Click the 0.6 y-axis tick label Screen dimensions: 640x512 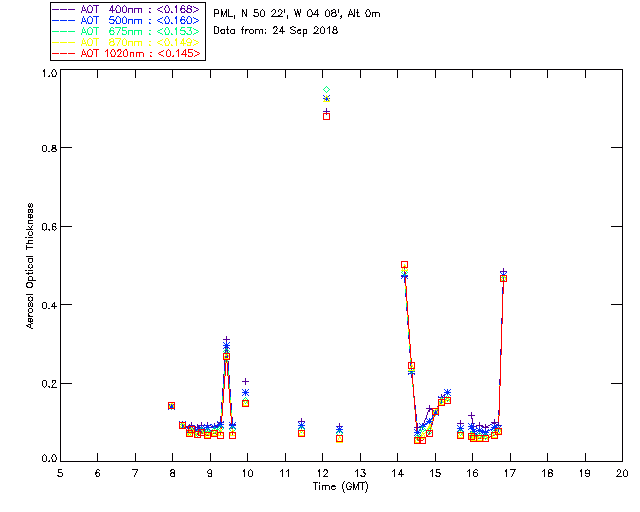click(49, 227)
